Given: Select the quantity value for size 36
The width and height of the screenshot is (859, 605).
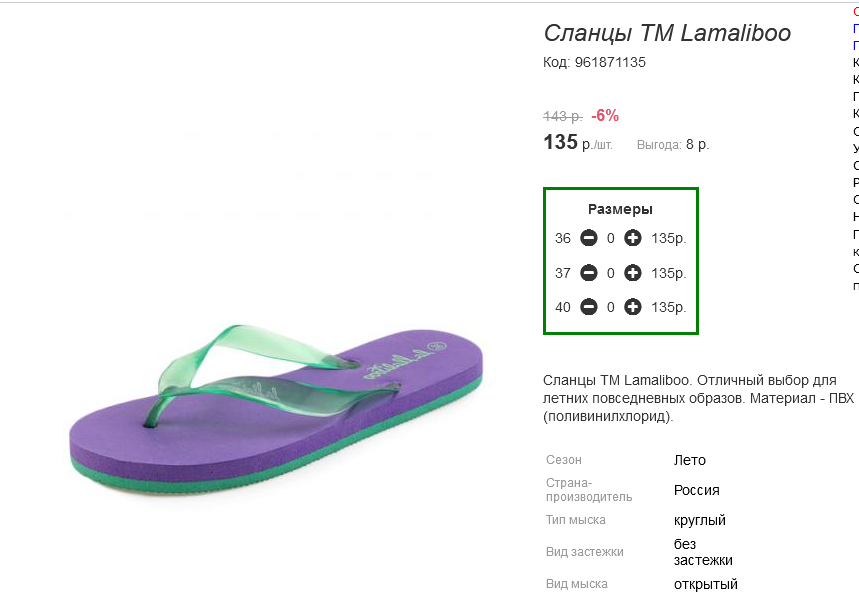Looking at the screenshot, I should (x=611, y=238).
